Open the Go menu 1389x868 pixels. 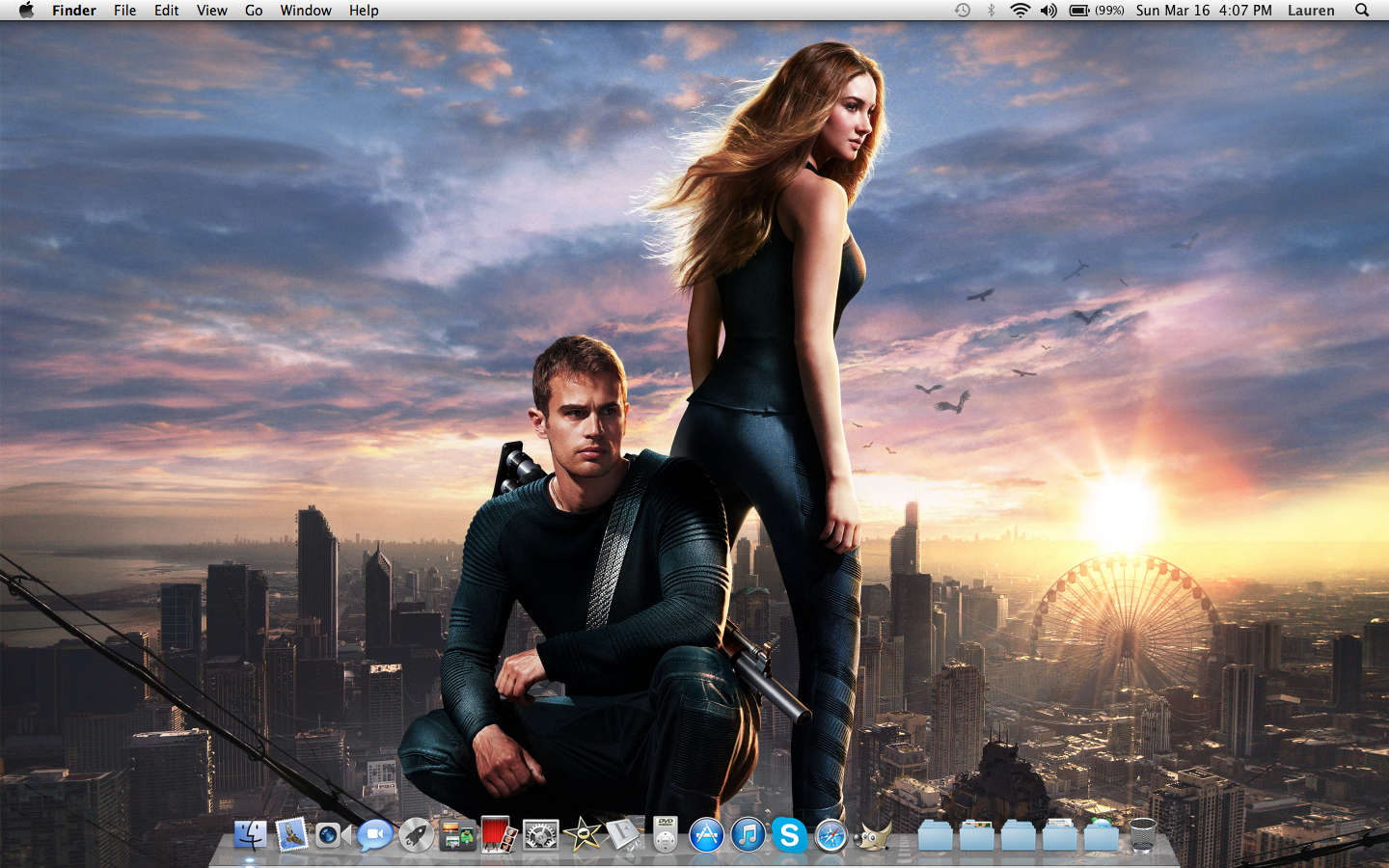pyautogui.click(x=254, y=11)
